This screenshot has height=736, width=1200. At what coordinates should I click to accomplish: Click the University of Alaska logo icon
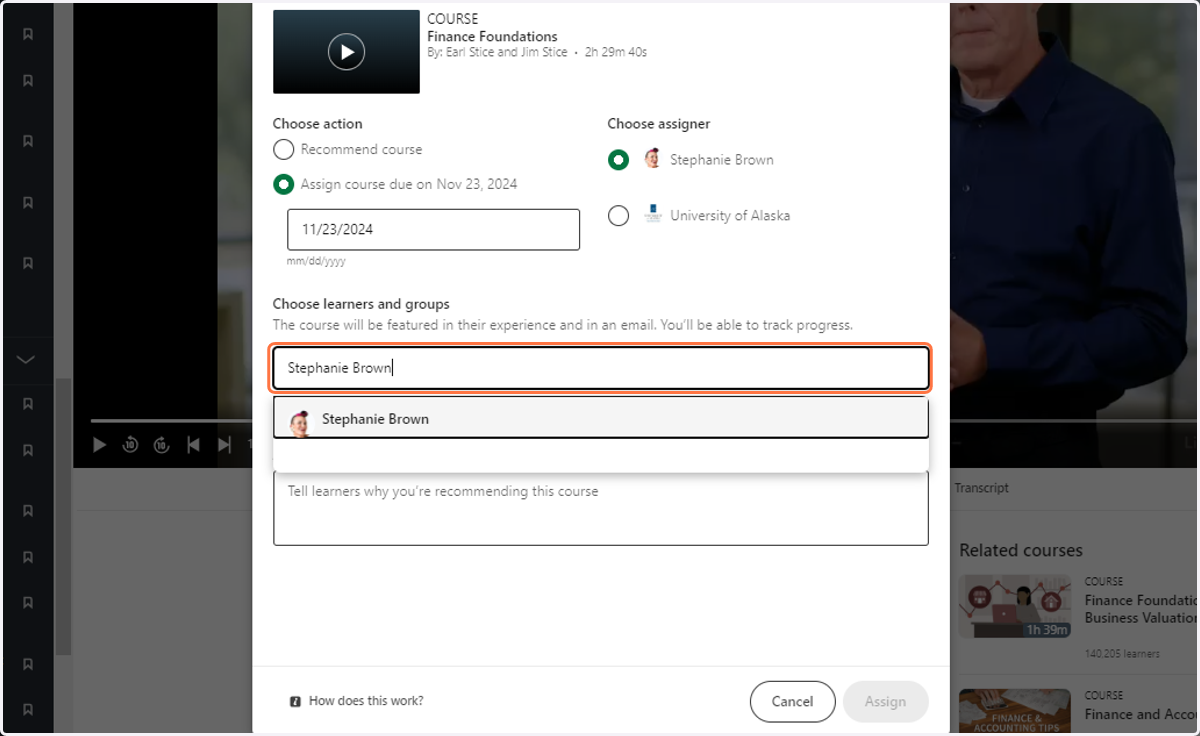[x=653, y=214]
